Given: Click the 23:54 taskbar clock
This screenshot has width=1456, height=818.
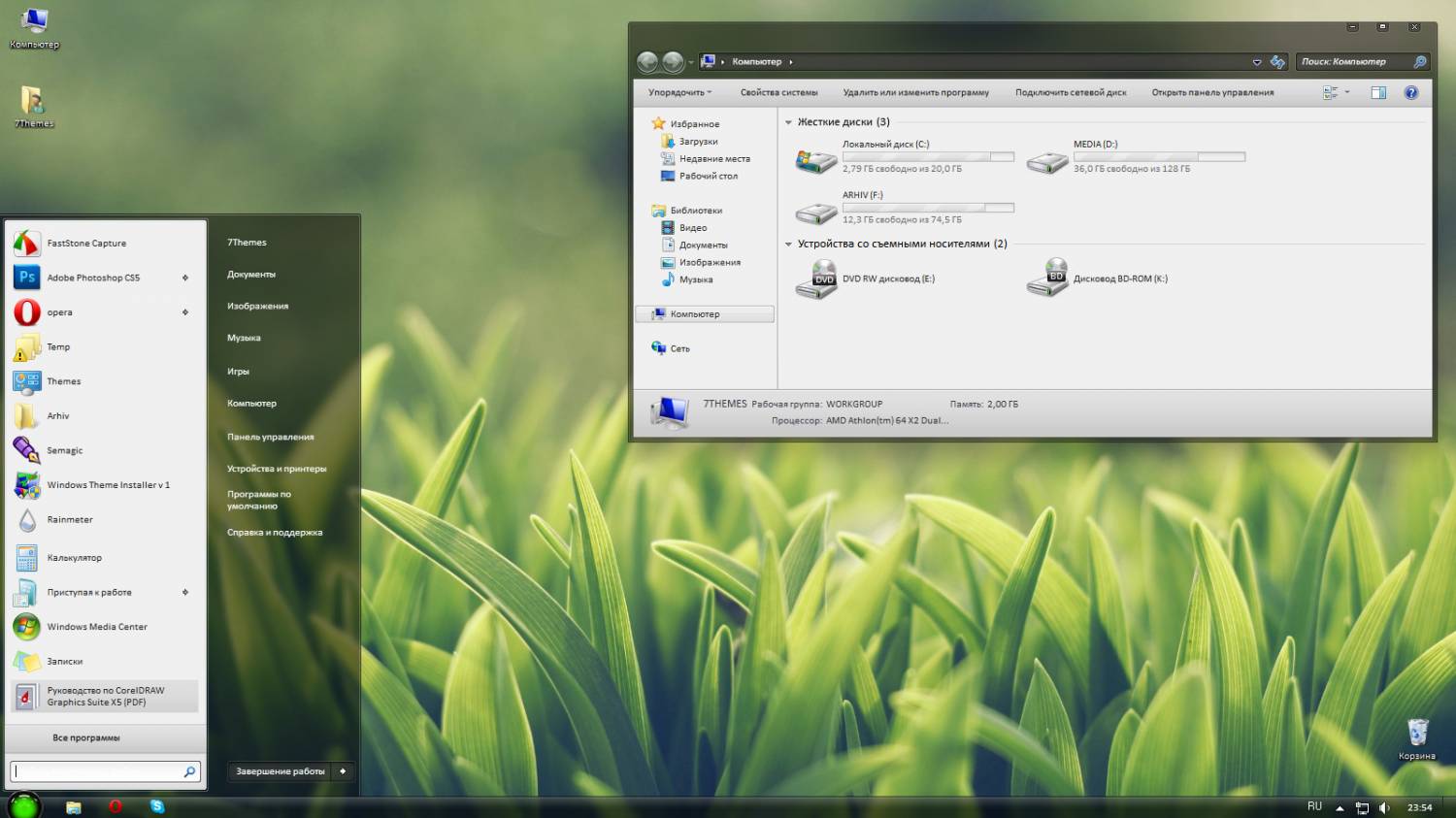Looking at the screenshot, I should point(1420,807).
